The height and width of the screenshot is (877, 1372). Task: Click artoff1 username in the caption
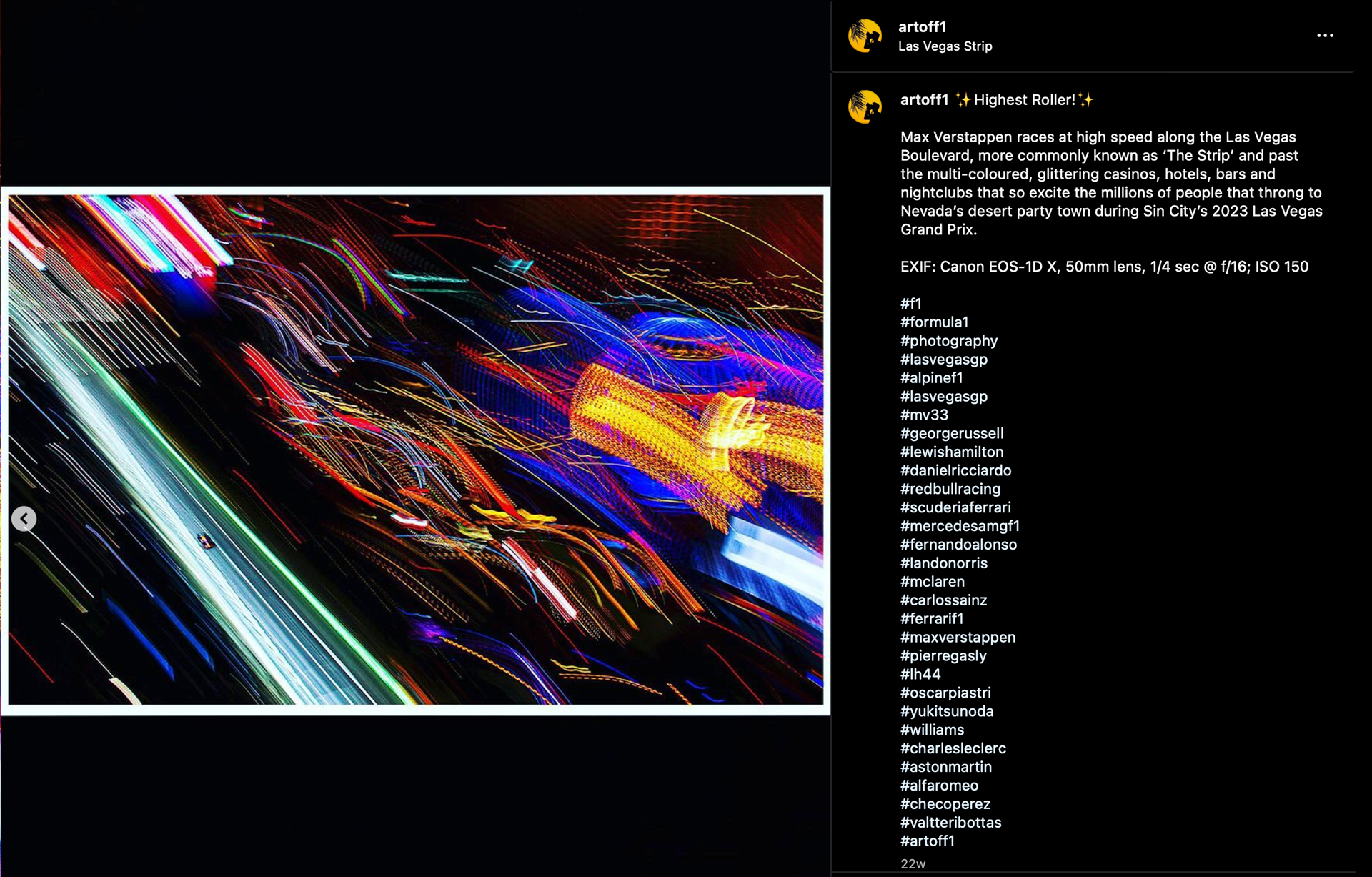click(x=924, y=100)
